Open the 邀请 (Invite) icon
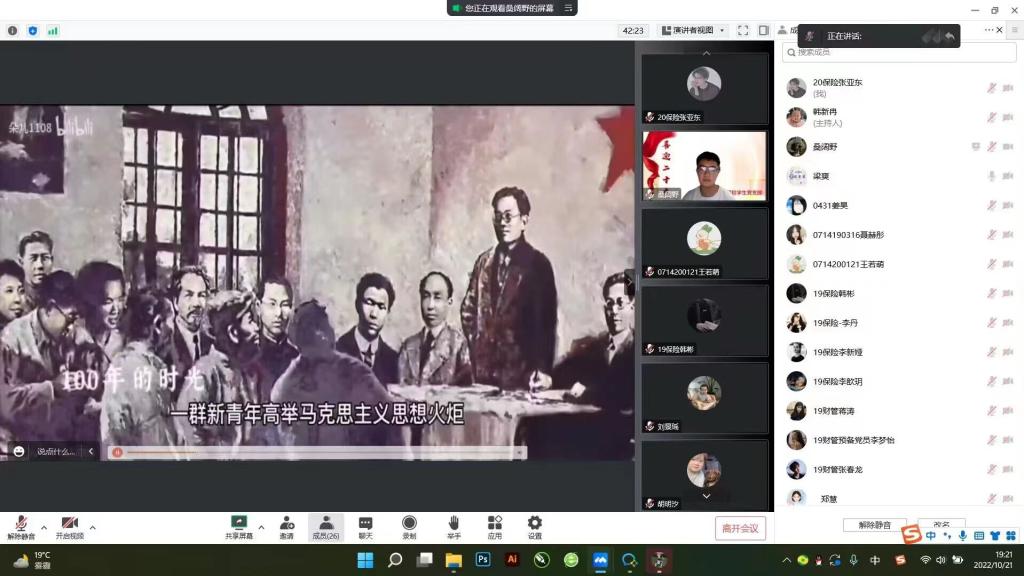The width and height of the screenshot is (1024, 576). 287,527
